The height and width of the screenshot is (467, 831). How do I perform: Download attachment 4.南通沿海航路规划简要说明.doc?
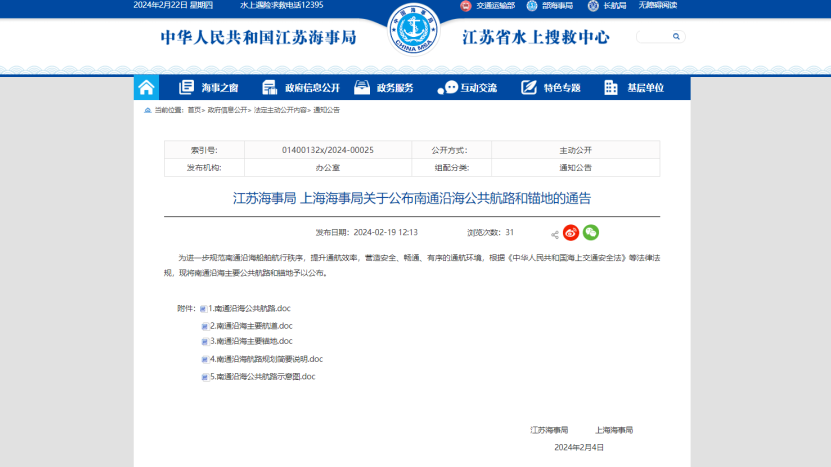[x=266, y=359]
